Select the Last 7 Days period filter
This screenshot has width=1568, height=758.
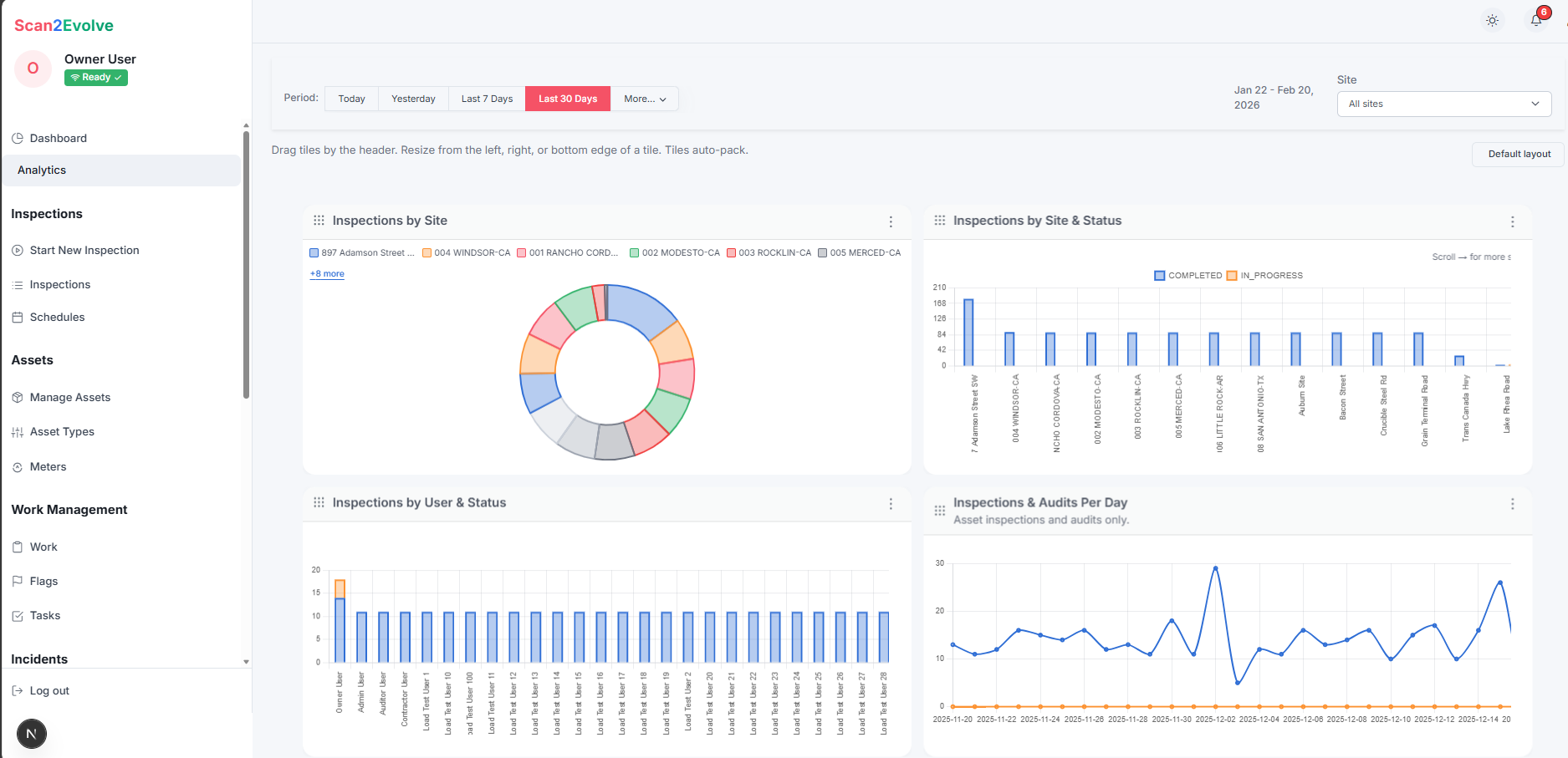click(x=486, y=99)
